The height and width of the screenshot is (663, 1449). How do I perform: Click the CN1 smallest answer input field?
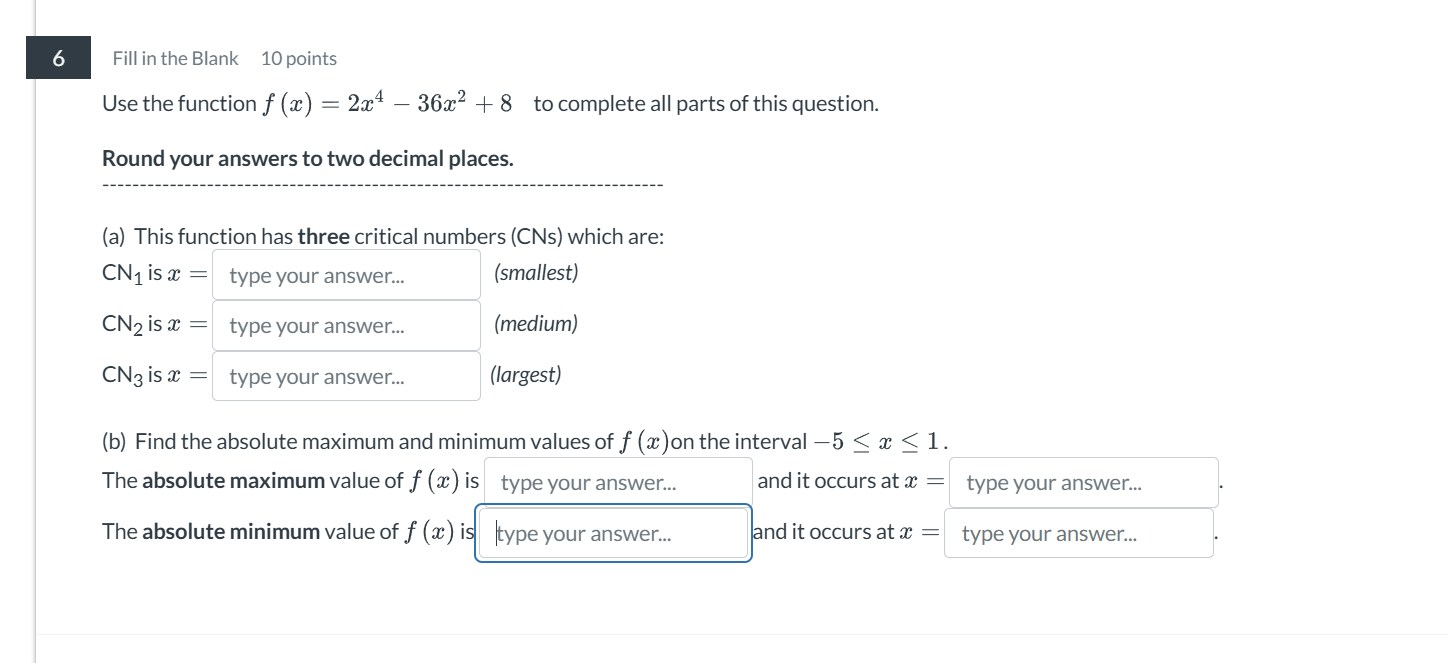pyautogui.click(x=345, y=274)
